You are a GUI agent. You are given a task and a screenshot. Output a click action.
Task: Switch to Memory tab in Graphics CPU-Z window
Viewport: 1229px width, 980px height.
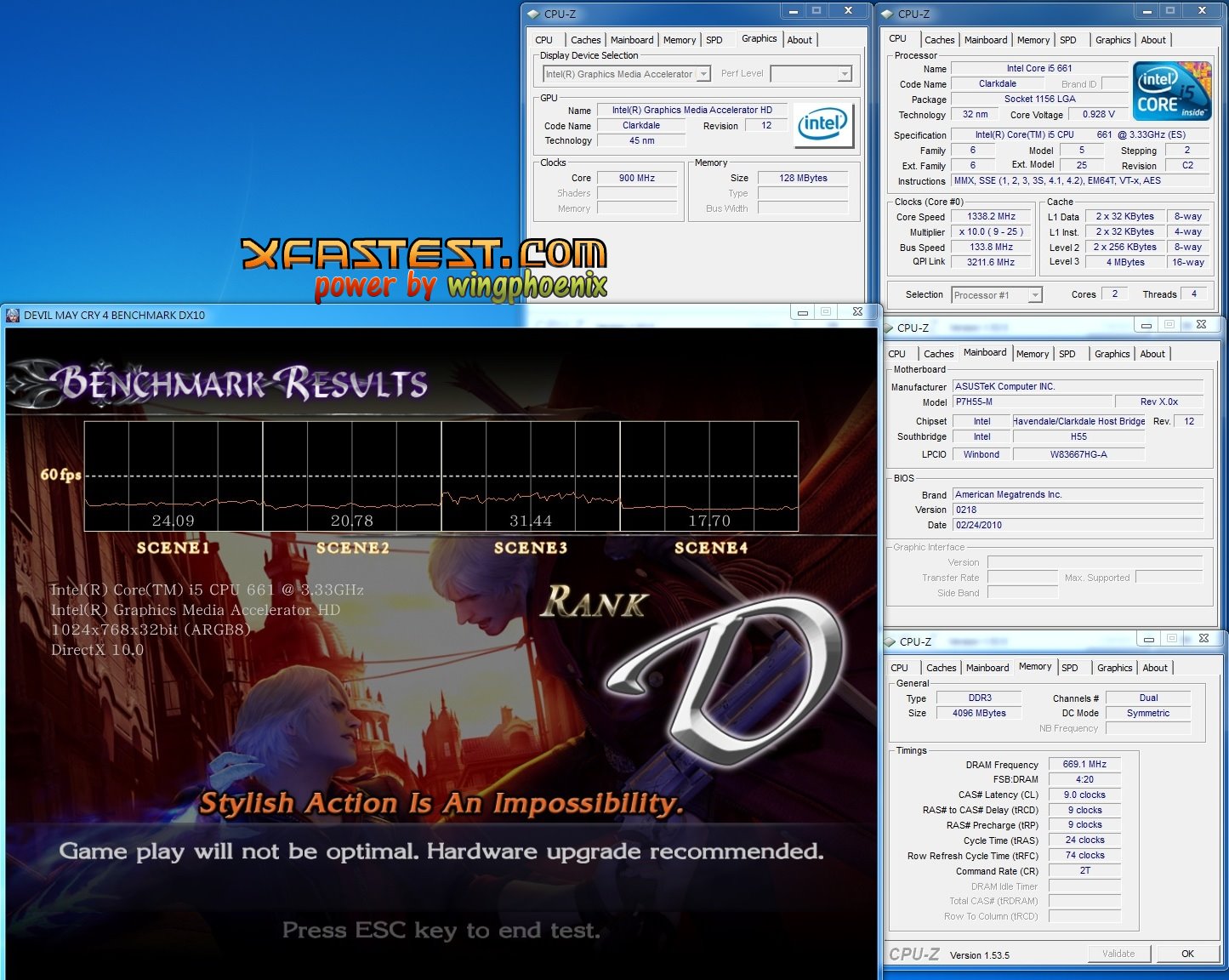tap(680, 40)
